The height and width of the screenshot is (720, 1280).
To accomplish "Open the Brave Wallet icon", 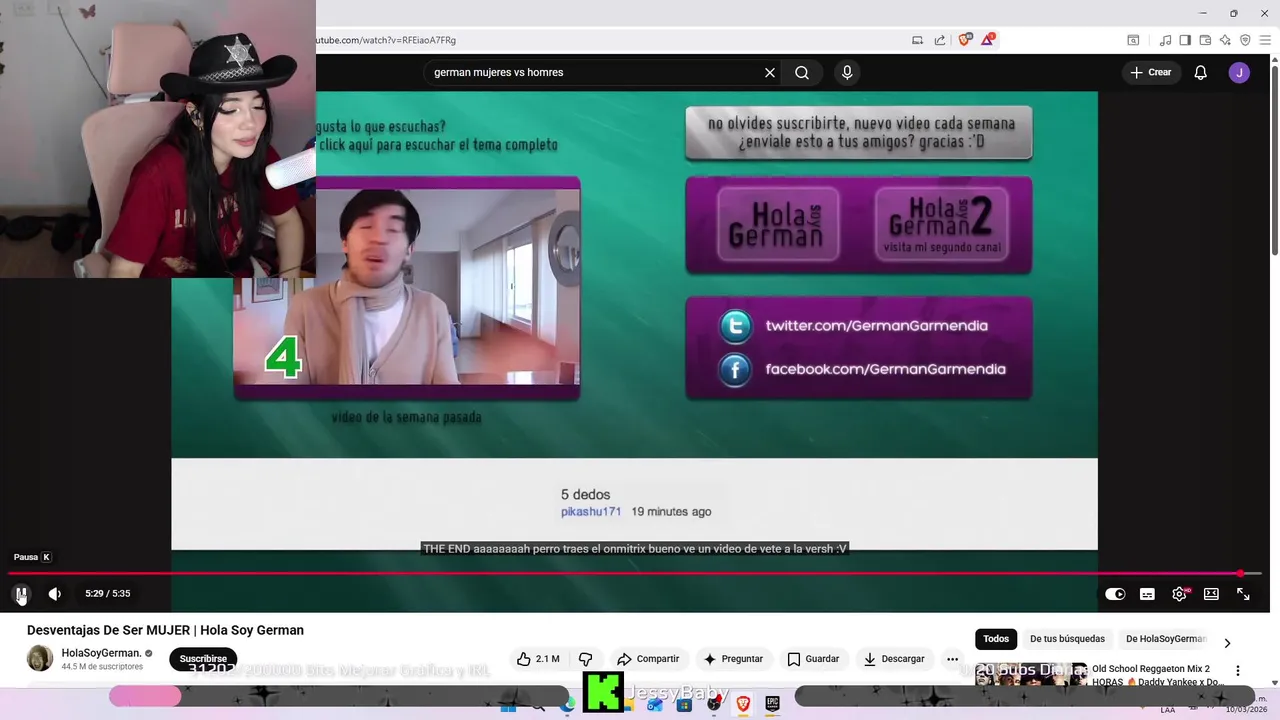I will click(x=1205, y=40).
